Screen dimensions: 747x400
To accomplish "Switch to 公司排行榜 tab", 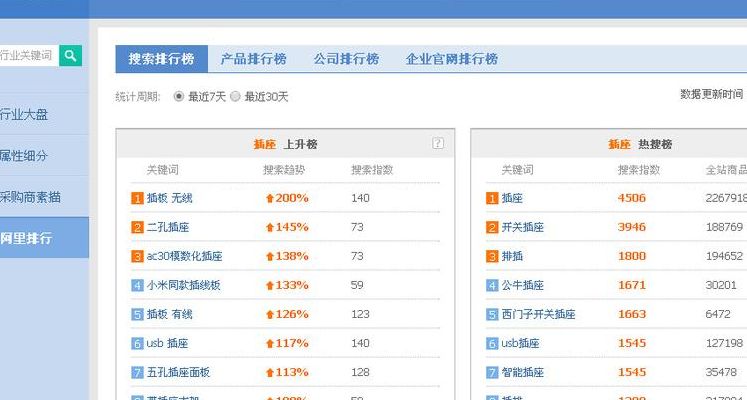I will click(346, 59).
